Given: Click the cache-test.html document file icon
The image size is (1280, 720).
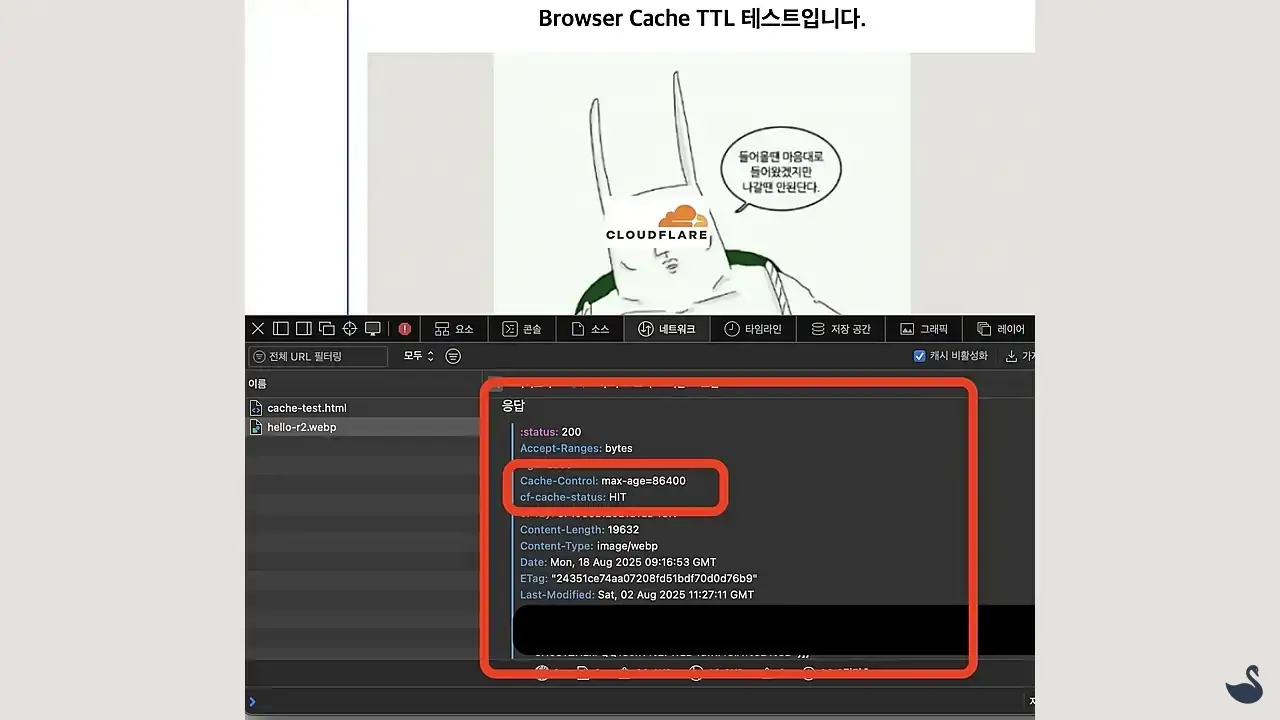Looking at the screenshot, I should [256, 408].
